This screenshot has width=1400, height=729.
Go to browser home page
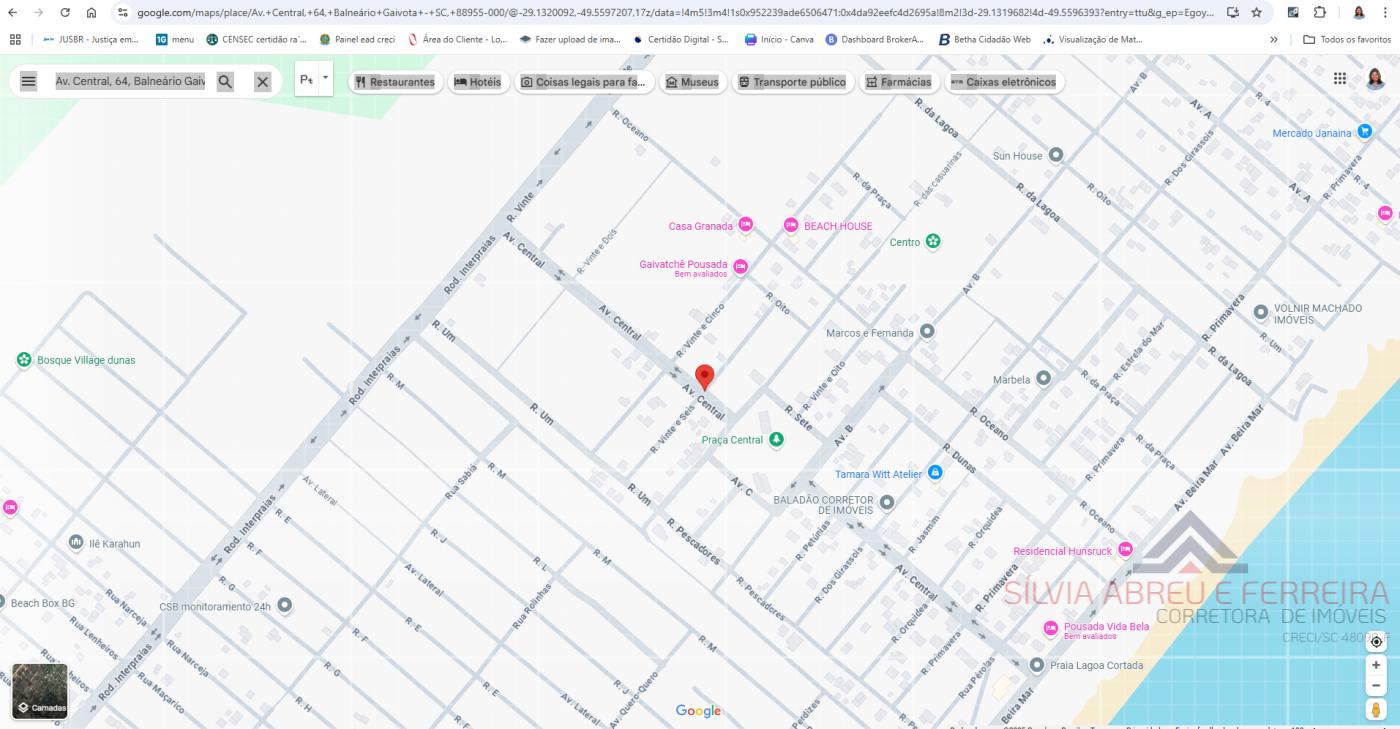click(x=91, y=12)
